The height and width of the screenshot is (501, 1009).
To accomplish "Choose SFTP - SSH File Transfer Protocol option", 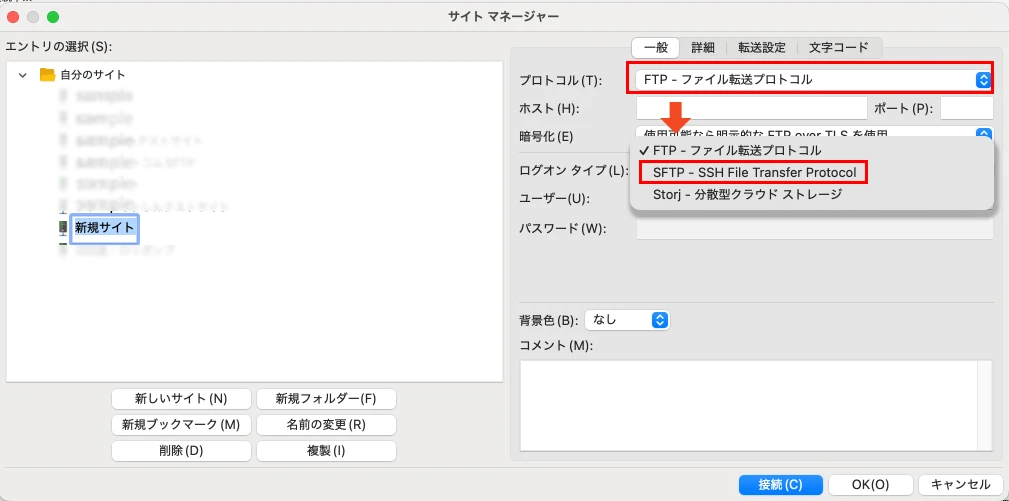I will tap(754, 172).
